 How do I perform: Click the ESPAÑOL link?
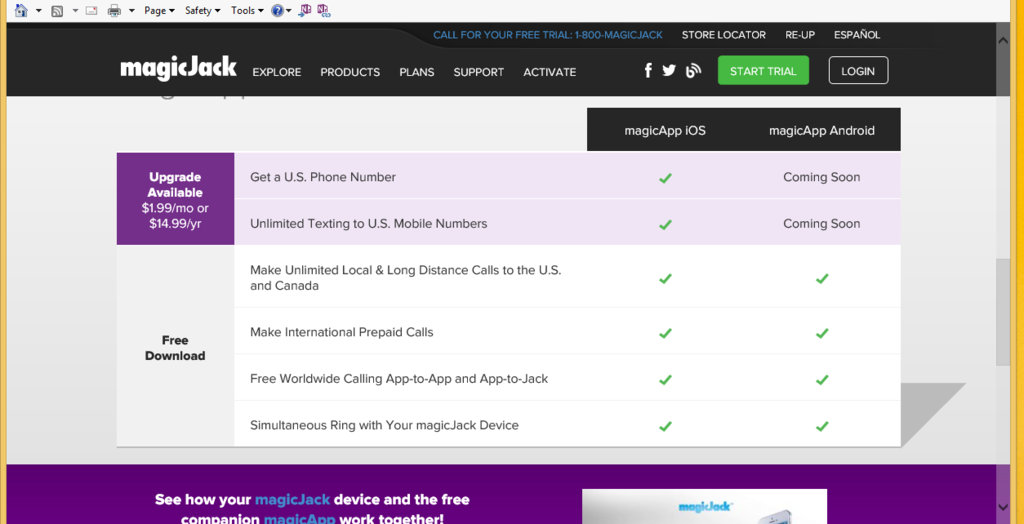point(857,35)
